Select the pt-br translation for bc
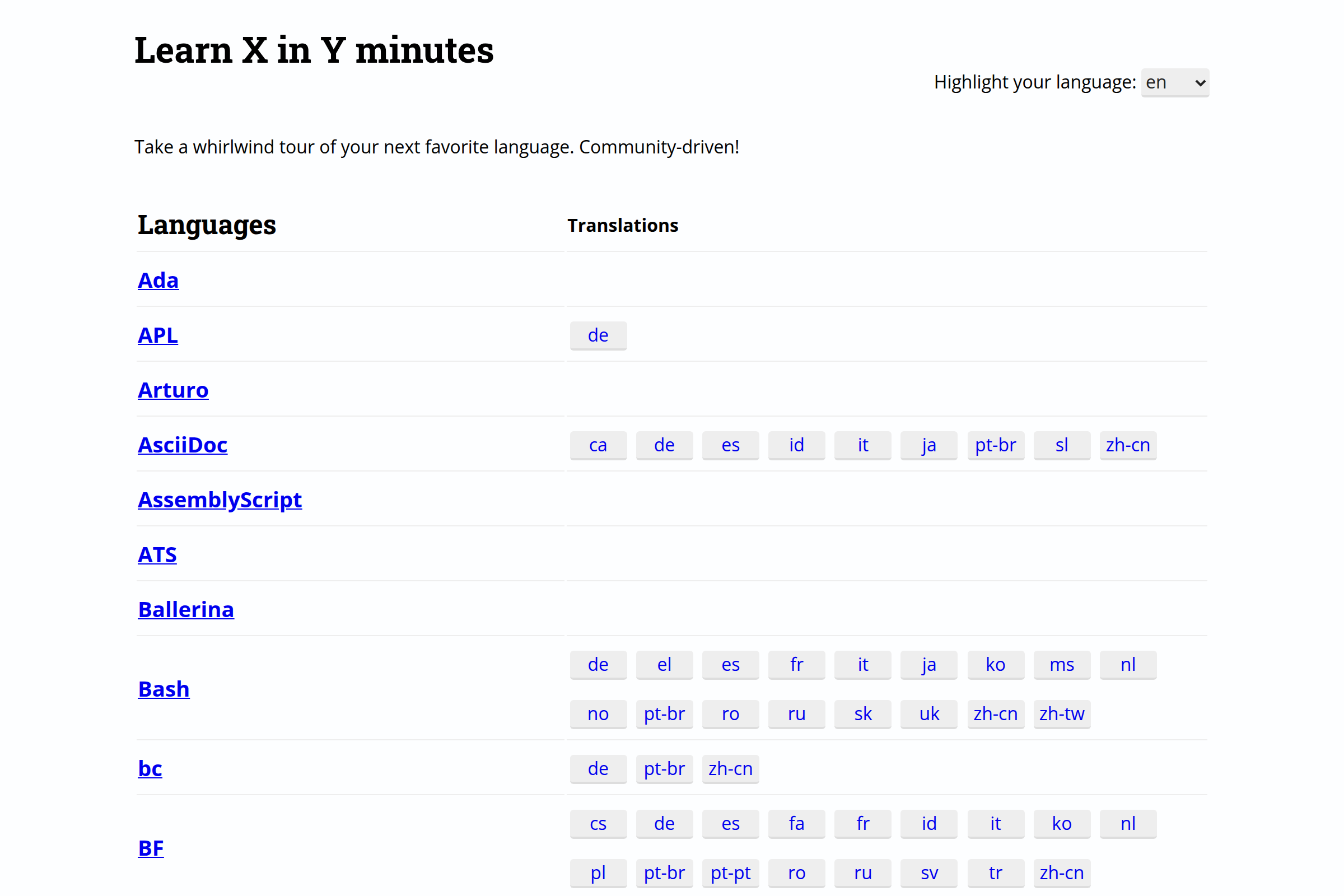This screenshot has height=896, width=1344. click(x=665, y=768)
